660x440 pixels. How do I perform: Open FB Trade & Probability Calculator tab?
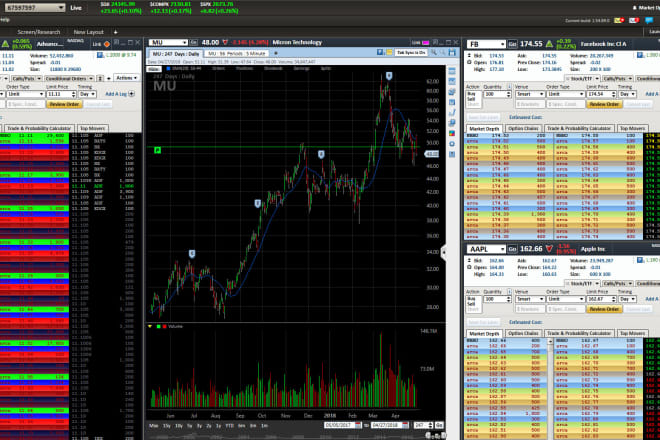[x=579, y=128]
